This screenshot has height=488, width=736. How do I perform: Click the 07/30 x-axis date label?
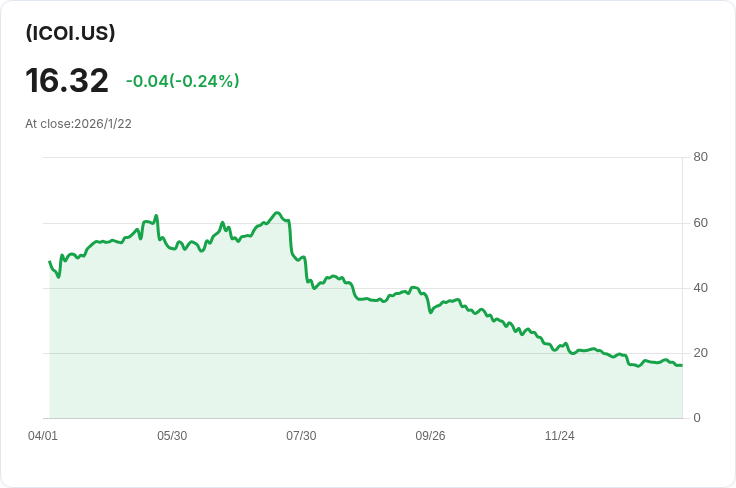coord(301,436)
